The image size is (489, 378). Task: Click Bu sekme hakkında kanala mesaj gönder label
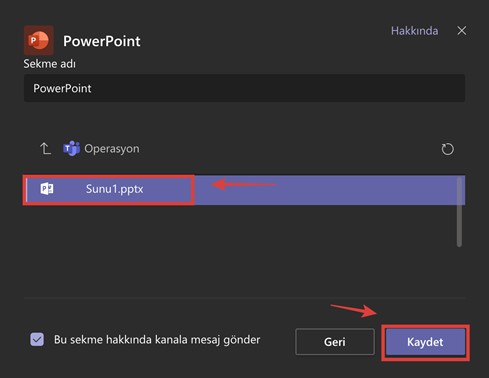(157, 340)
